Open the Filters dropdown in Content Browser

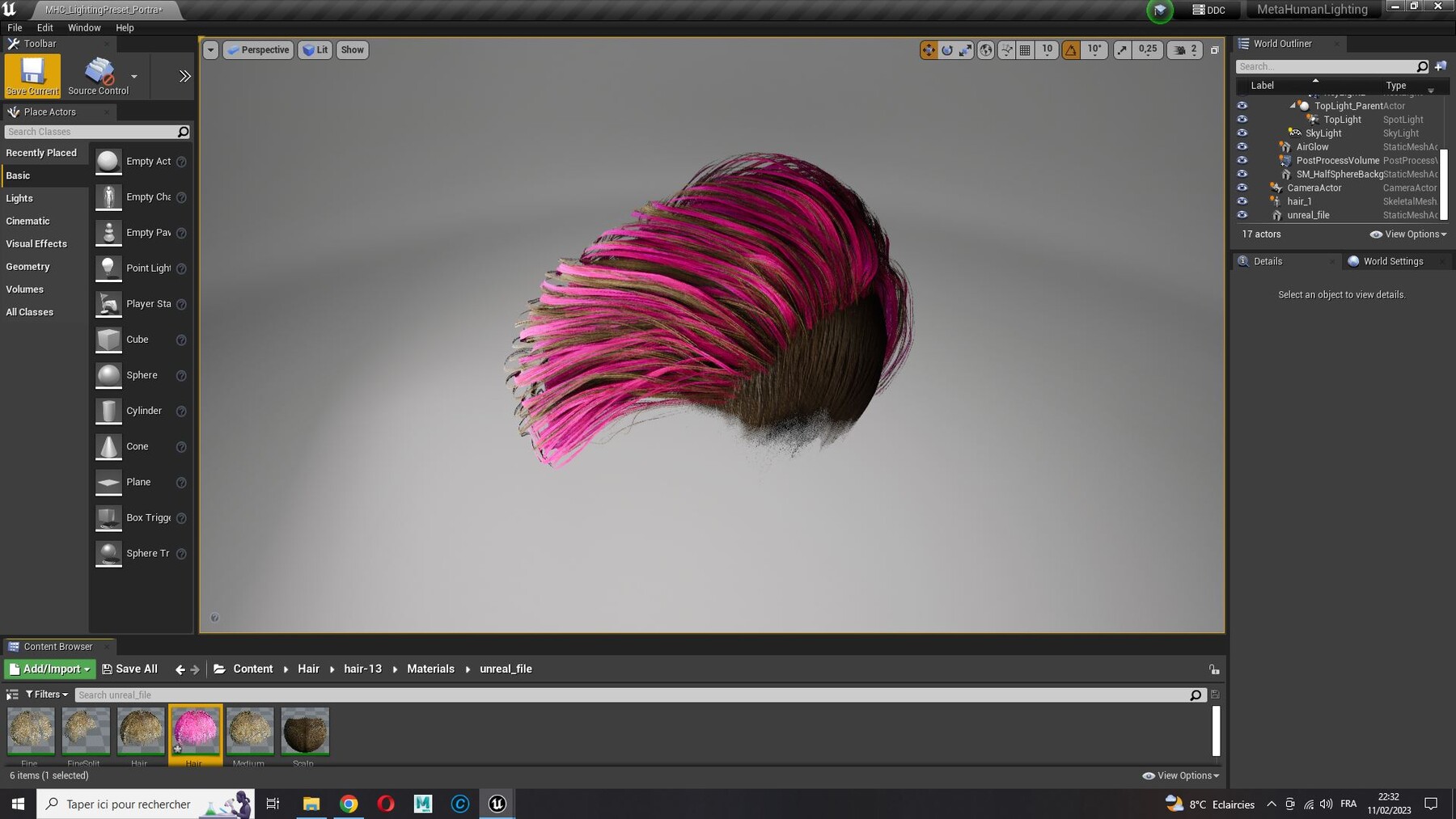[x=47, y=694]
